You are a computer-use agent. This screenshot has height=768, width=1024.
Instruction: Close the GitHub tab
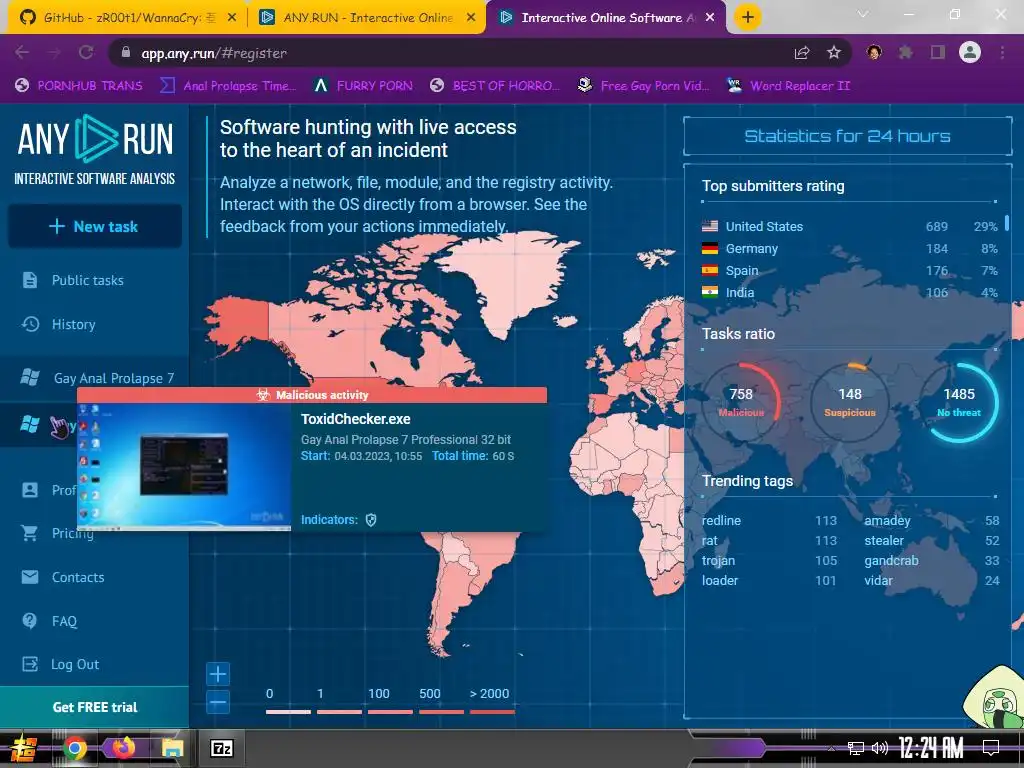232,18
